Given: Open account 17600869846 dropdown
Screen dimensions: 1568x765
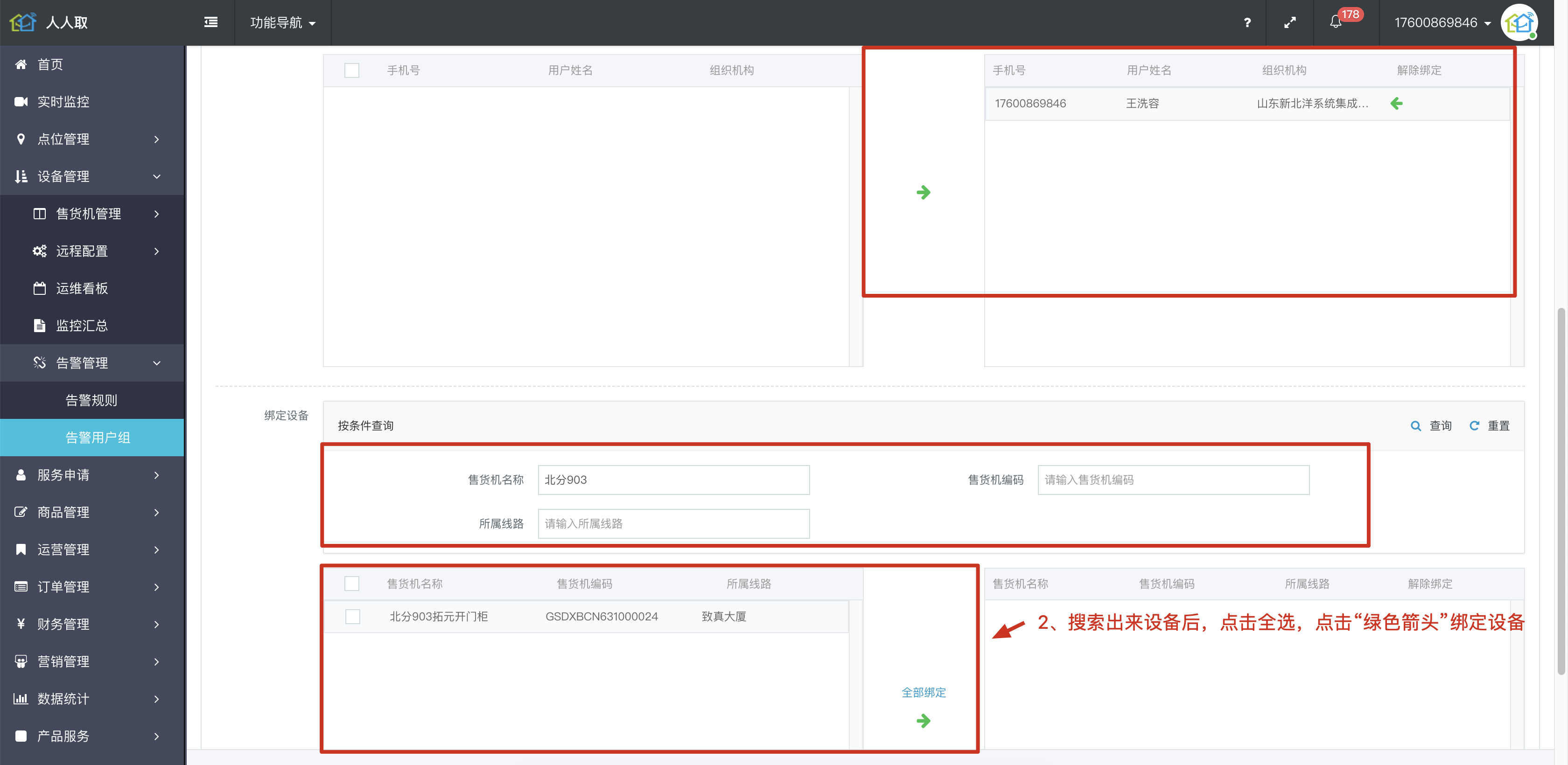Looking at the screenshot, I should (x=1442, y=22).
